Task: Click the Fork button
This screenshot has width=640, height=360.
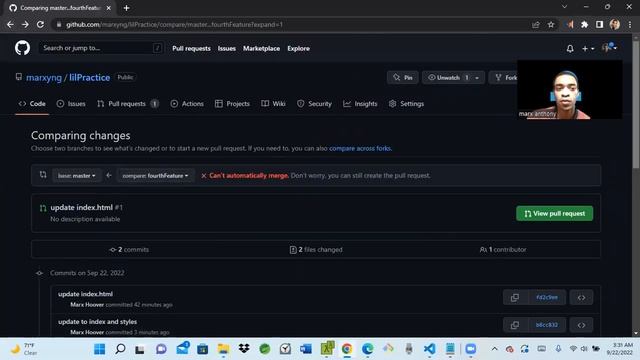Action: (505, 78)
